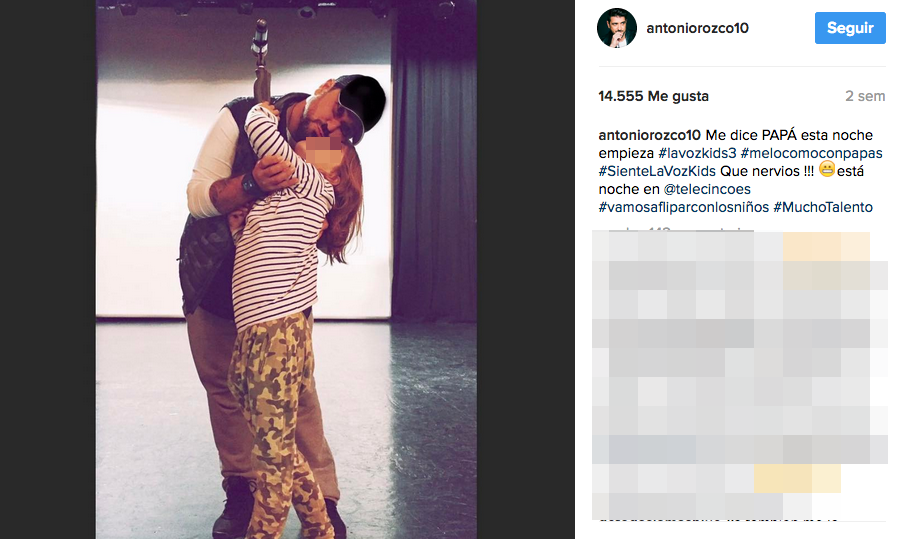
Task: Click the blurred comments section
Action: coord(739,375)
